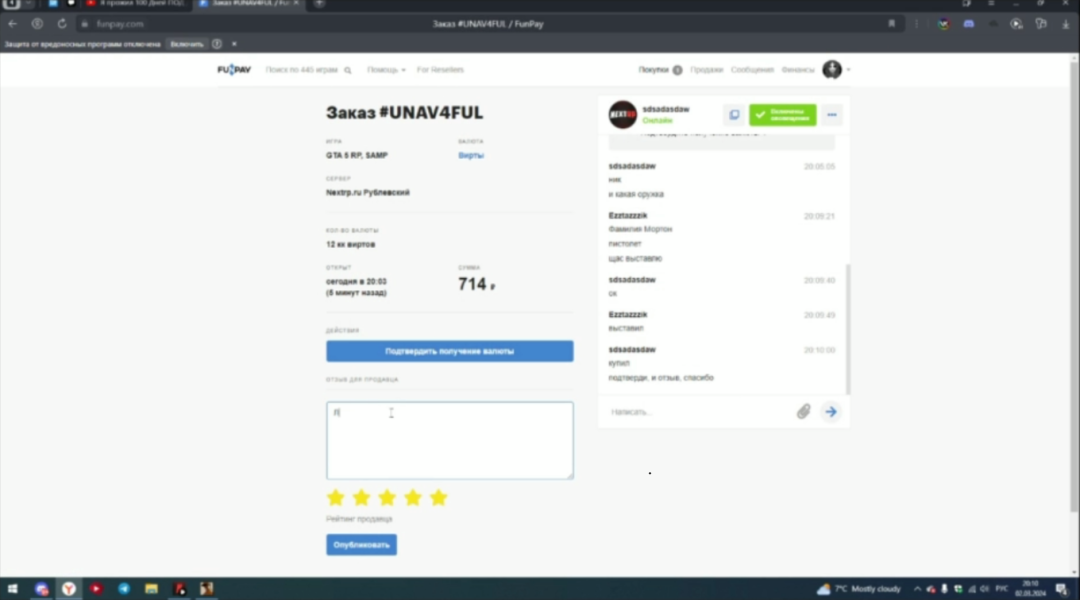The image size is (1080, 600).
Task: Open the weather widget Mostly cloudy
Action: [x=859, y=589]
